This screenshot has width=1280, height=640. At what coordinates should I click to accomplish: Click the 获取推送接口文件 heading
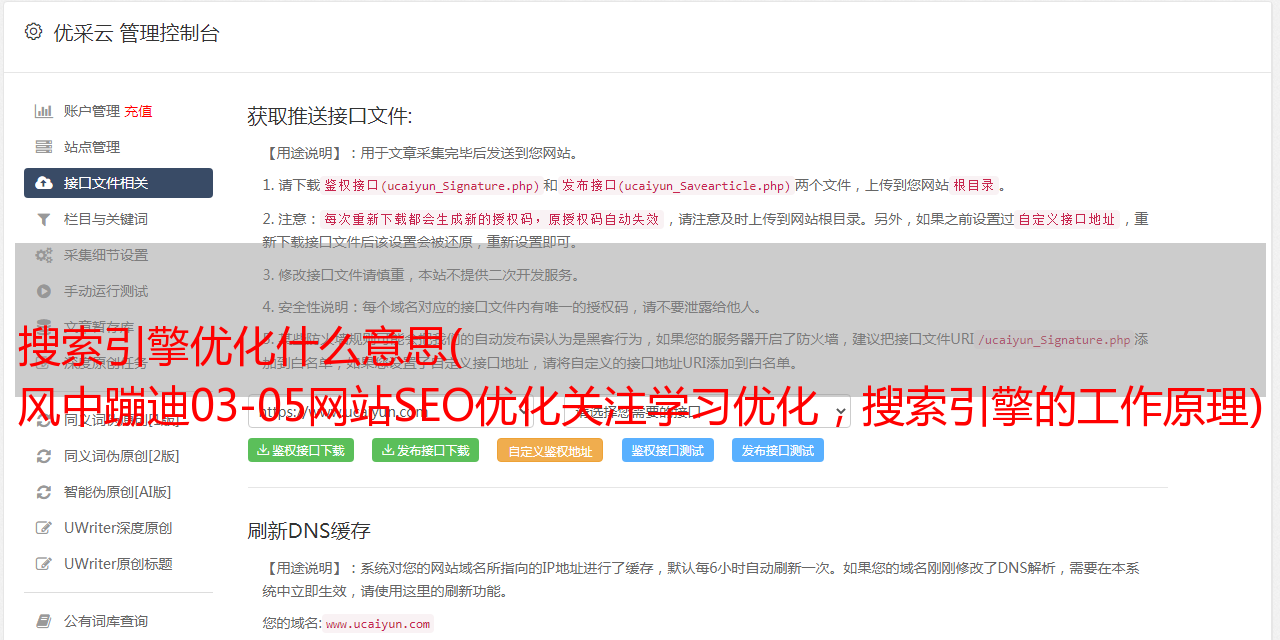click(330, 116)
